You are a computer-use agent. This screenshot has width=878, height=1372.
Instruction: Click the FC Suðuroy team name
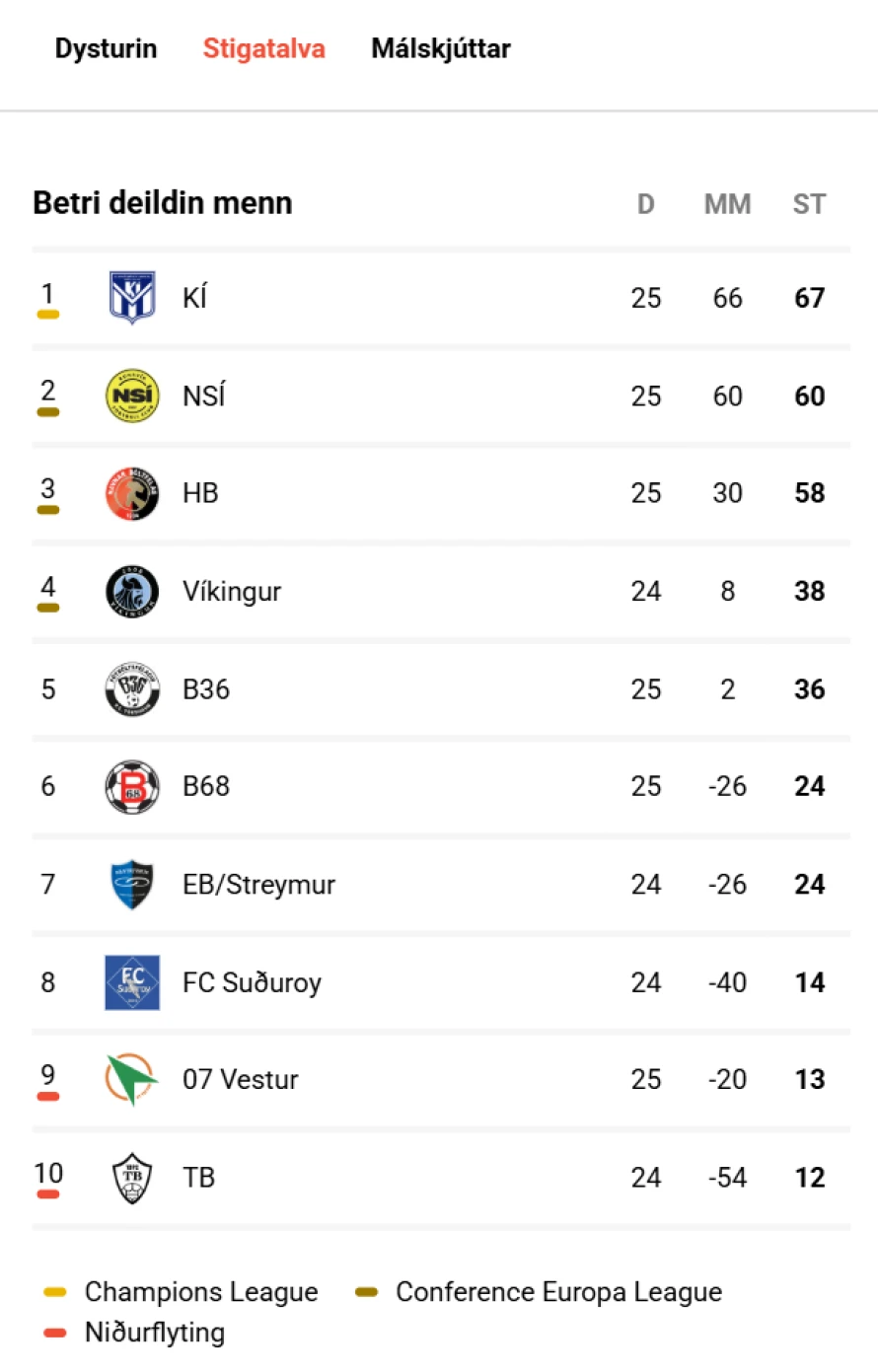252,982
